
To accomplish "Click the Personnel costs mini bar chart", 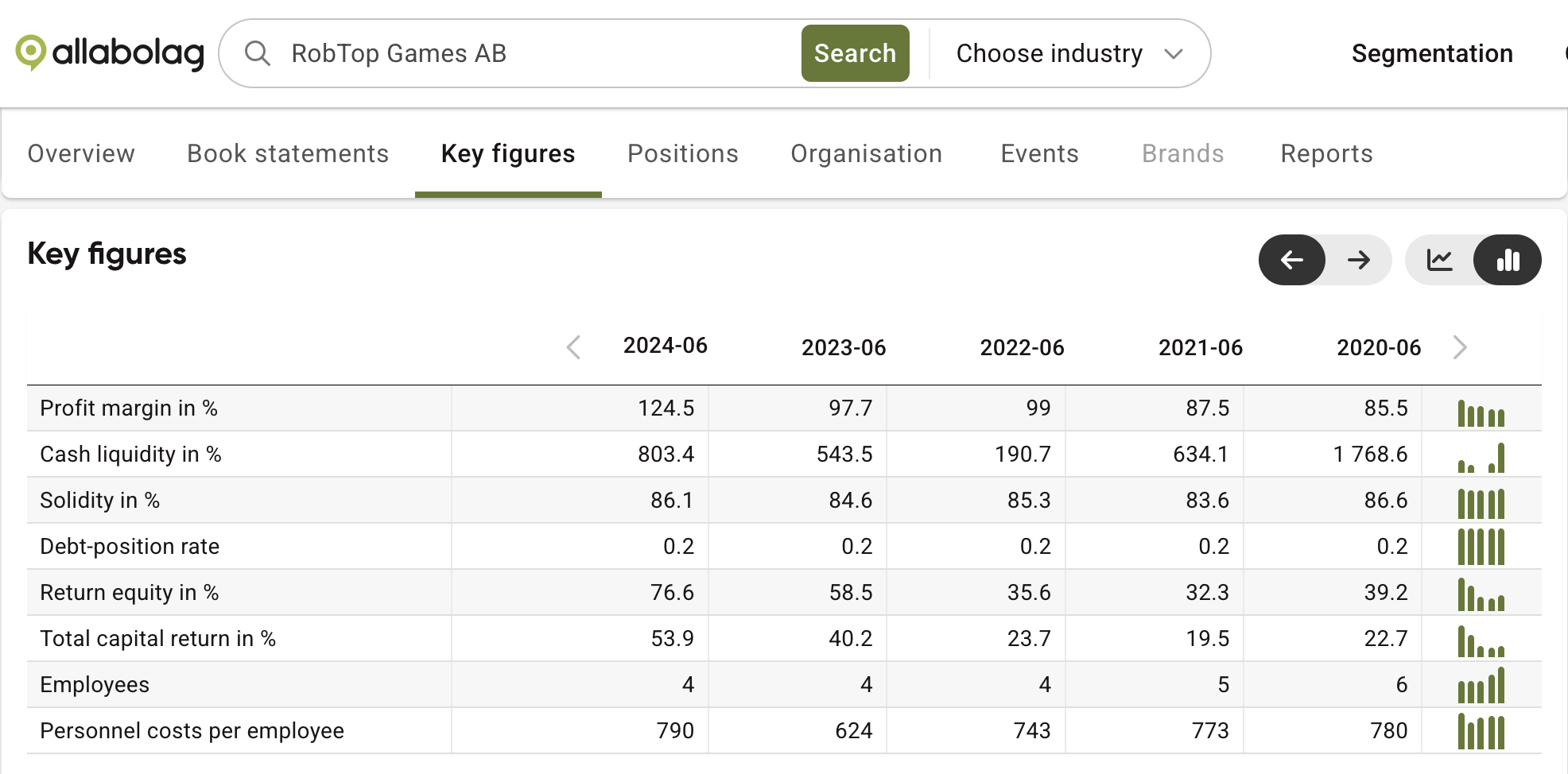I will (1481, 731).
